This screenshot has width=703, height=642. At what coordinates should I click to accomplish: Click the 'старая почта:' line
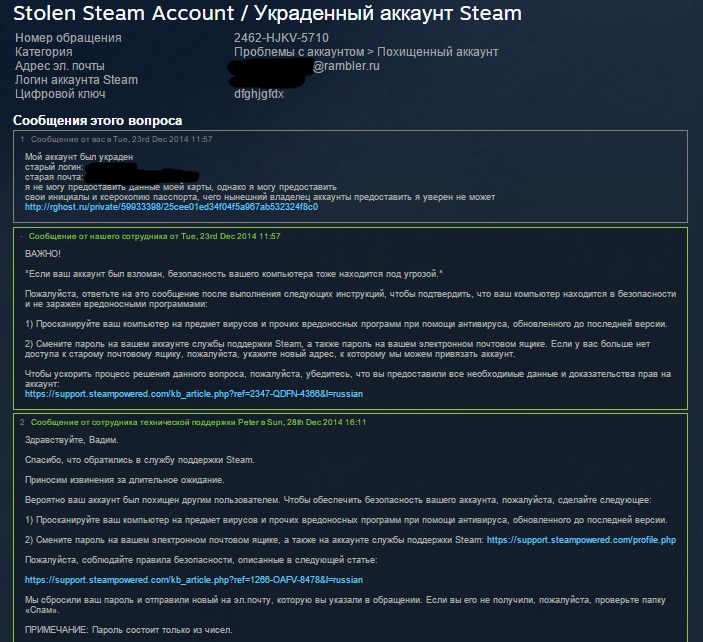(x=54, y=177)
